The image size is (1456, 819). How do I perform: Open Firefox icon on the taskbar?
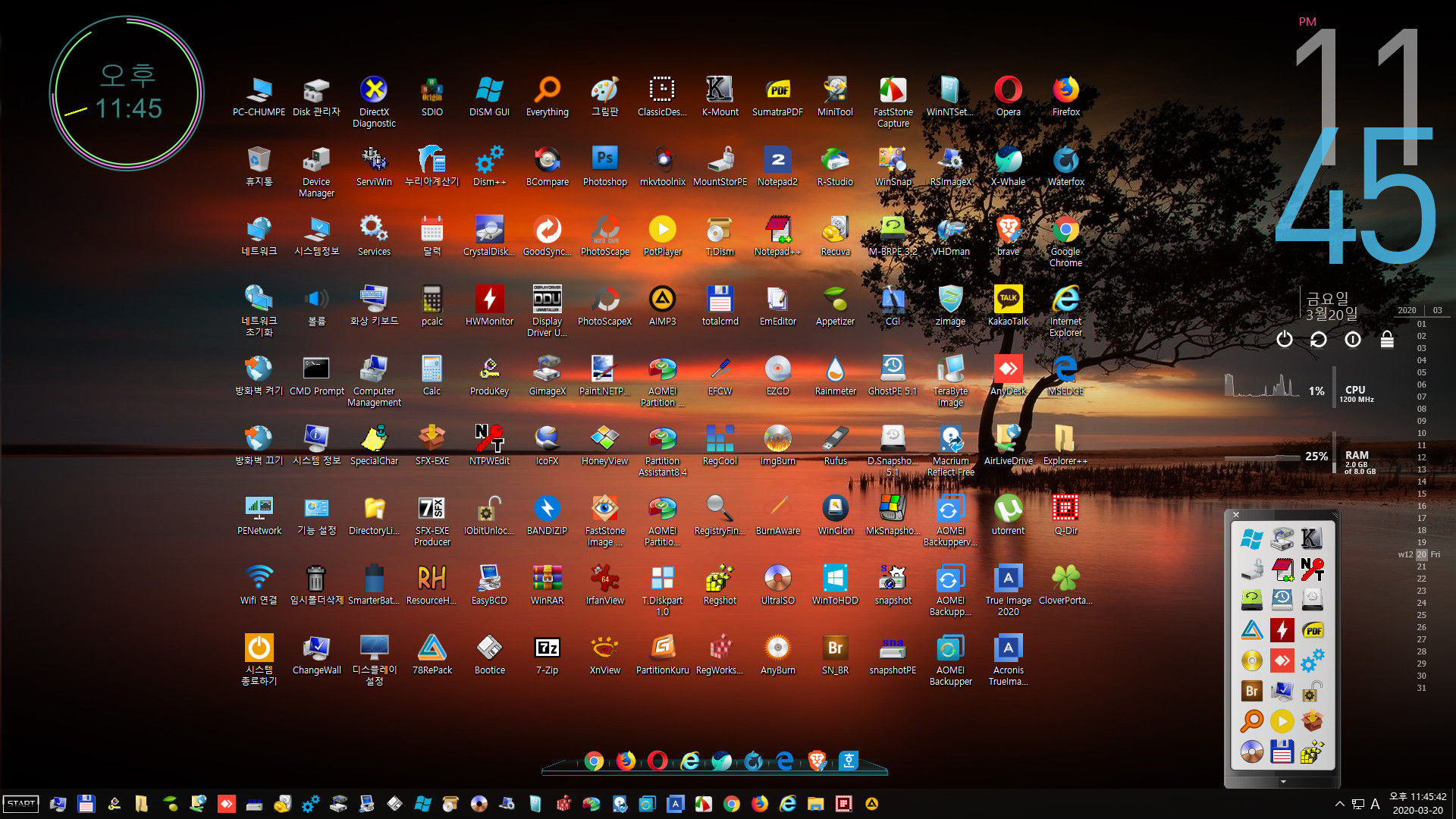click(759, 804)
